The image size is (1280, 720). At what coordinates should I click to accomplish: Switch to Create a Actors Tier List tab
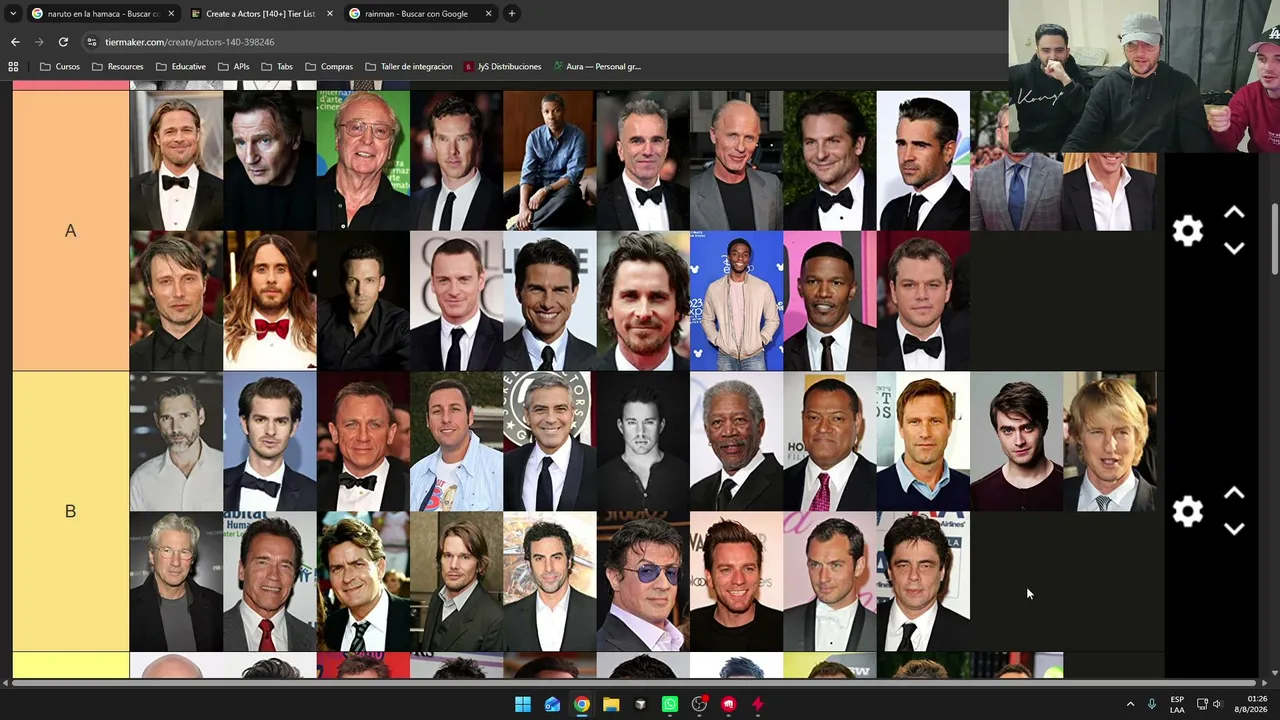coord(261,14)
